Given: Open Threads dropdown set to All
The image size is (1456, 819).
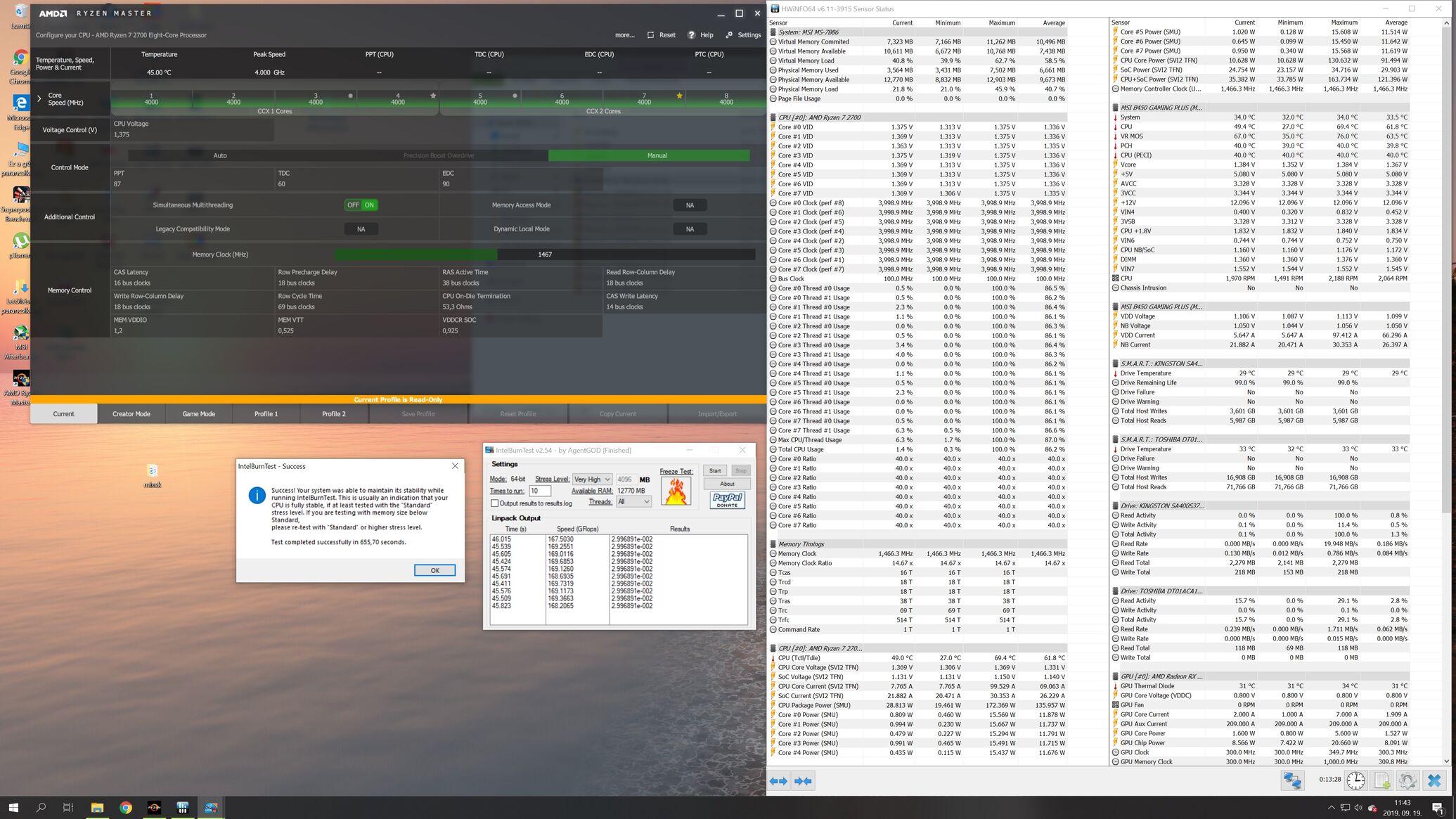Looking at the screenshot, I should 633,501.
